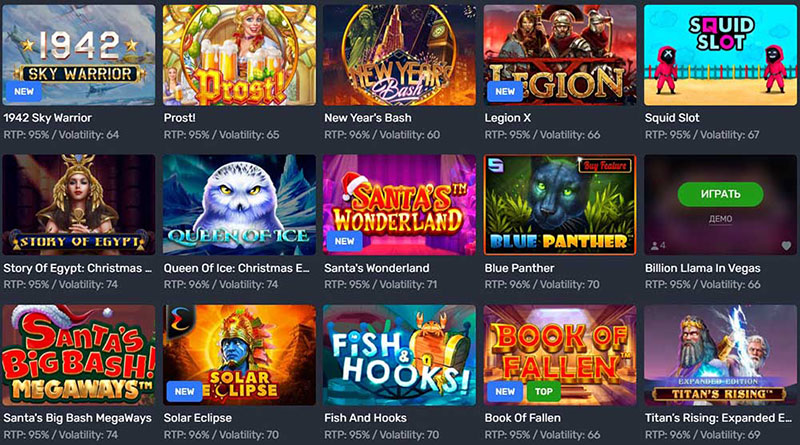Click the NEW badge on Santa's Wonderland
This screenshot has width=800, height=445.
point(344,241)
